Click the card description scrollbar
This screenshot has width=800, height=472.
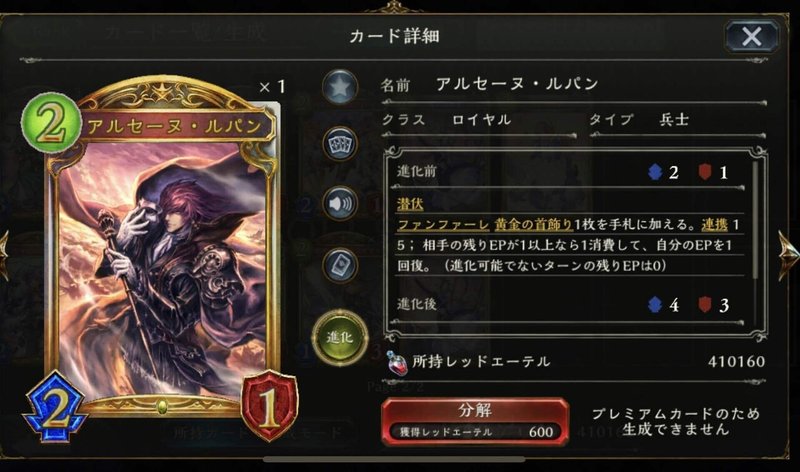pos(756,221)
